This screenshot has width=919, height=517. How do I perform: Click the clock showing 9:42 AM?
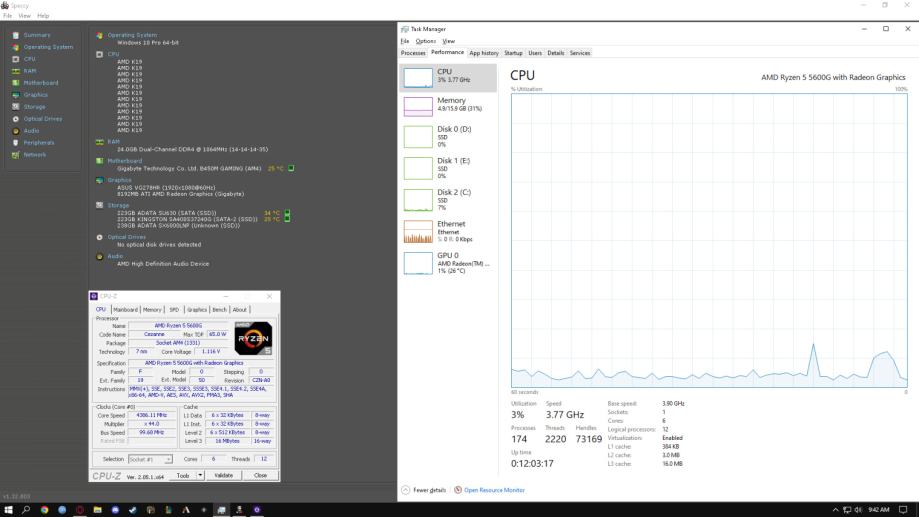click(x=879, y=510)
